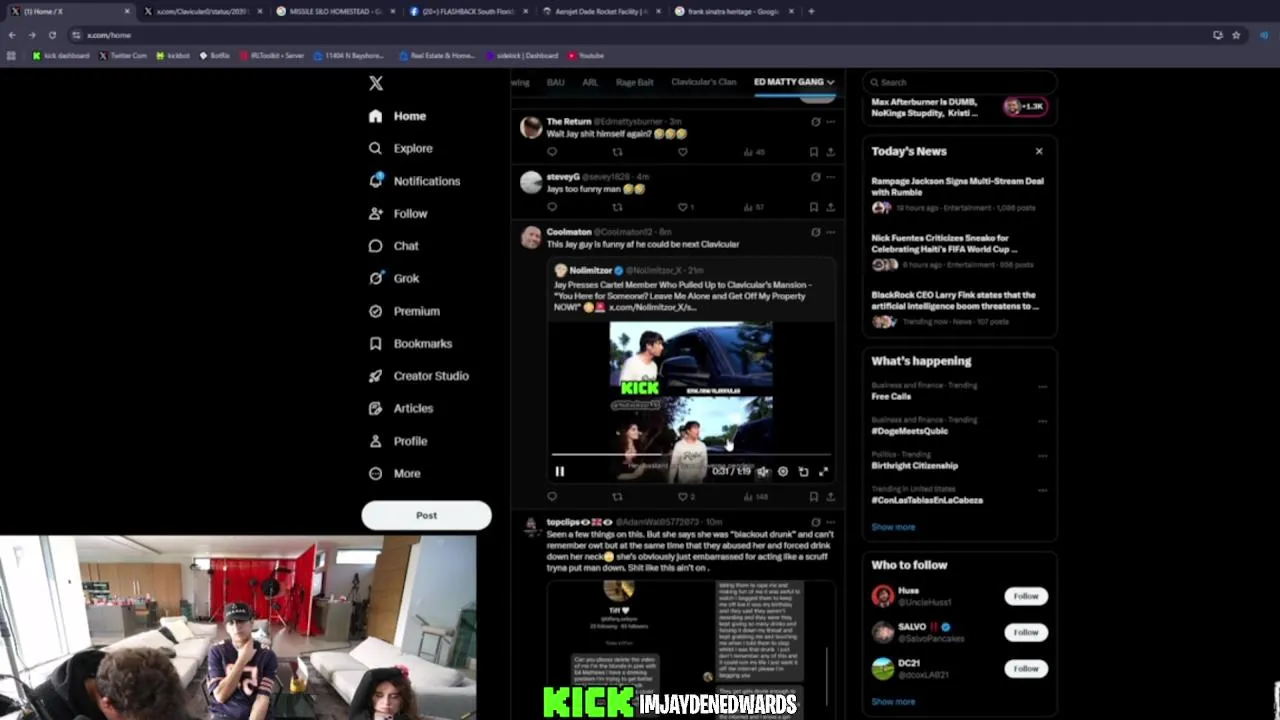Open the kick dashboard bookmark
Screen dimensions: 1280x720
62,56
